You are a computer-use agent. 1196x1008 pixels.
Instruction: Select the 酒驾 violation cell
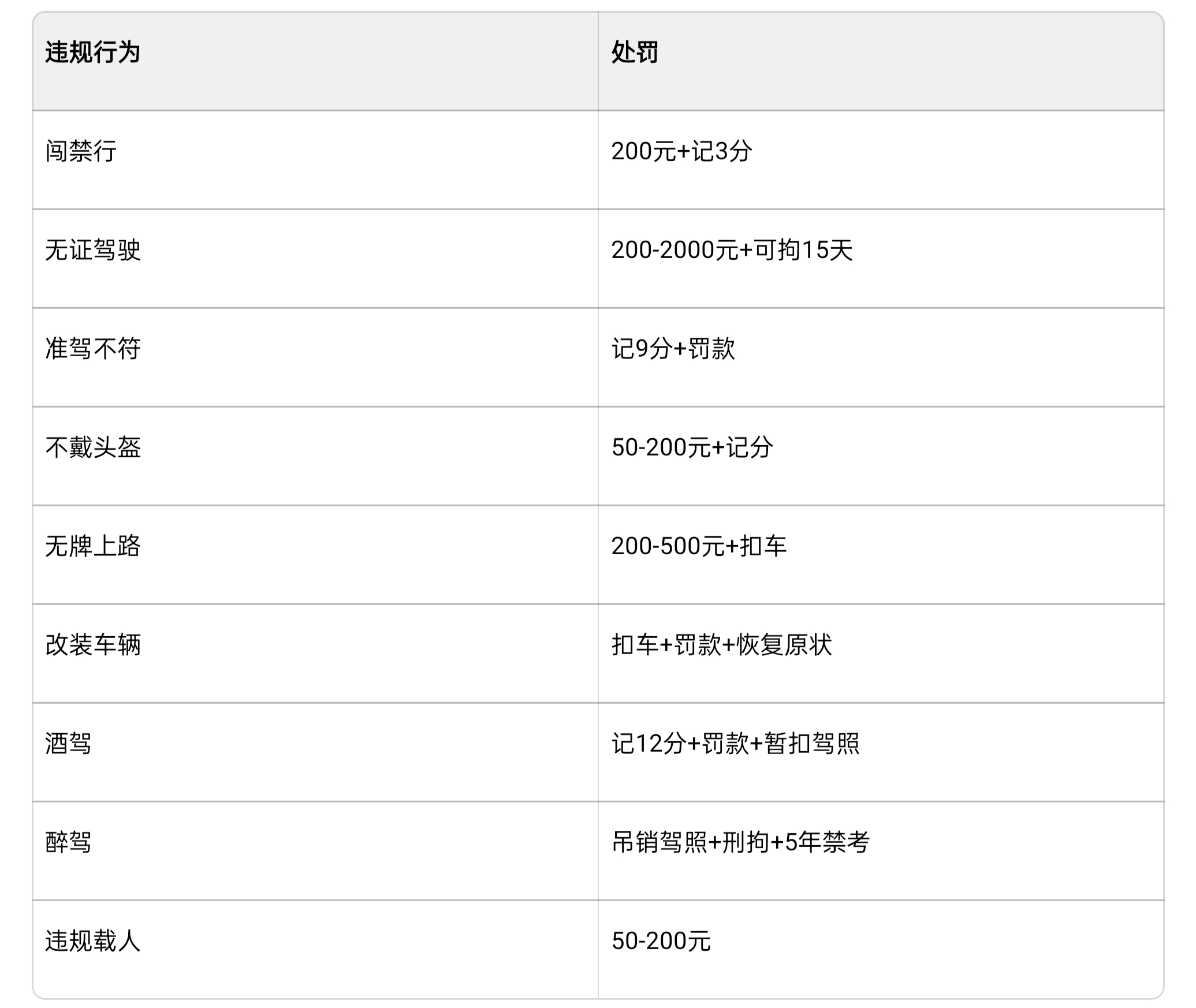(x=69, y=744)
